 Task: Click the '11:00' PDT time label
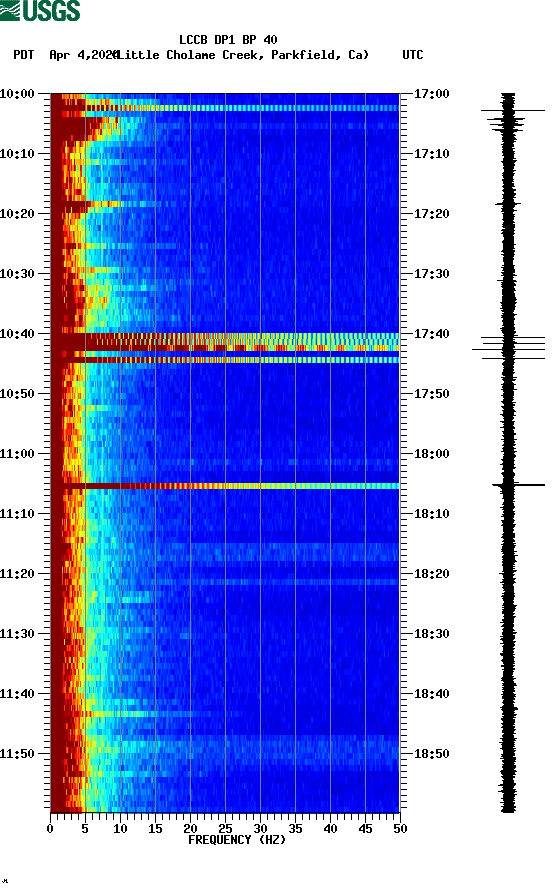[x=17, y=453]
